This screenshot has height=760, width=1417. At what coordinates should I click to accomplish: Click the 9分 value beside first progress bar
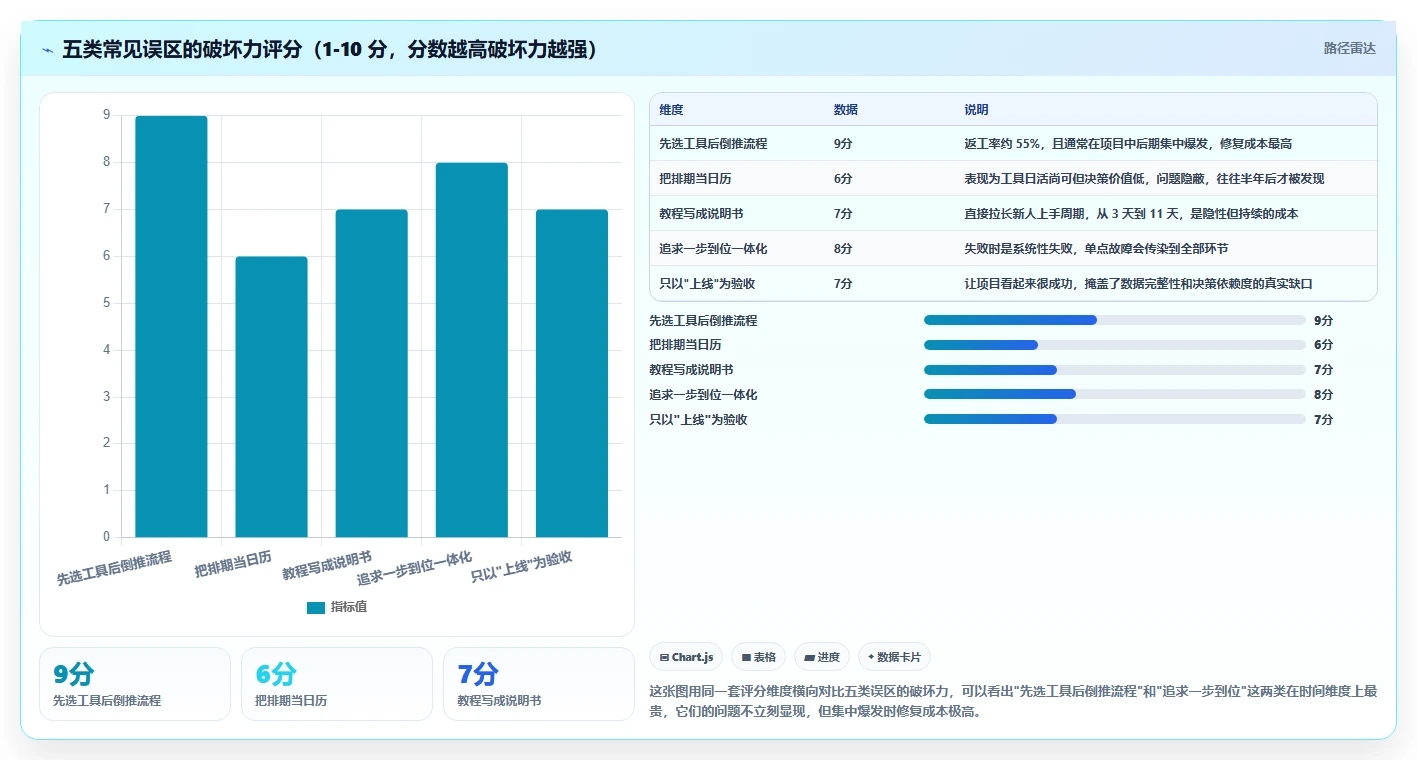1324,320
